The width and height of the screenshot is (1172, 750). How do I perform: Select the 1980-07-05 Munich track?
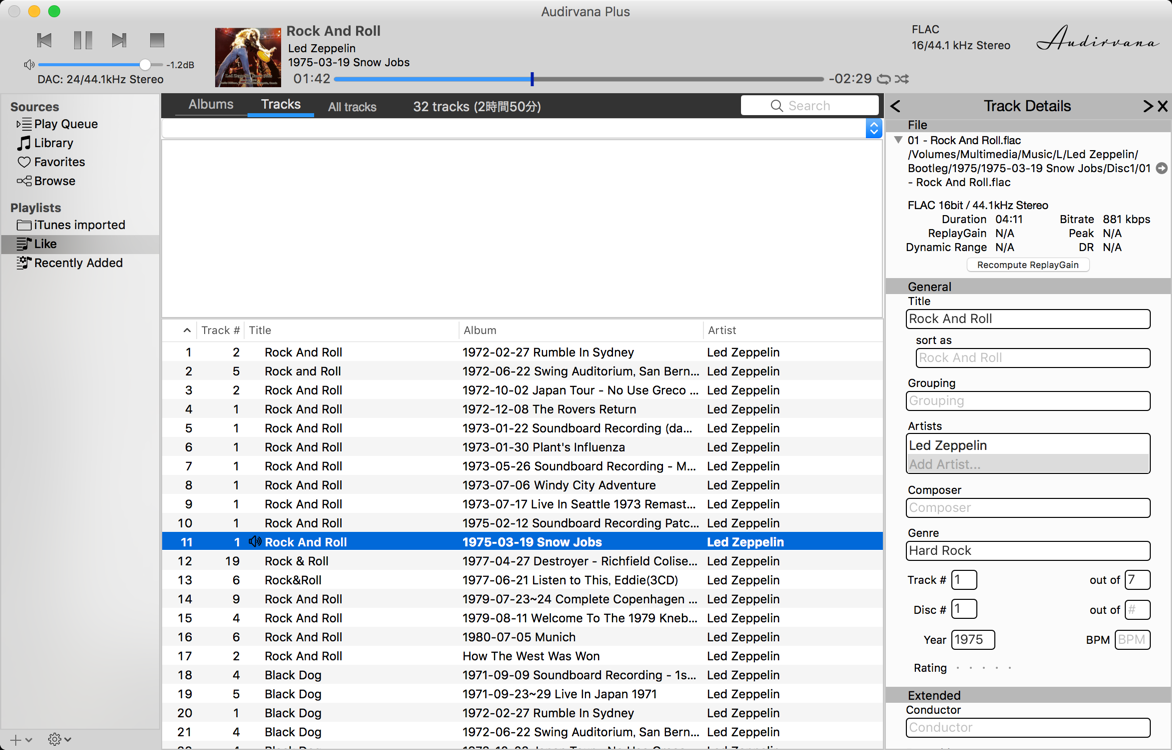coord(522,637)
